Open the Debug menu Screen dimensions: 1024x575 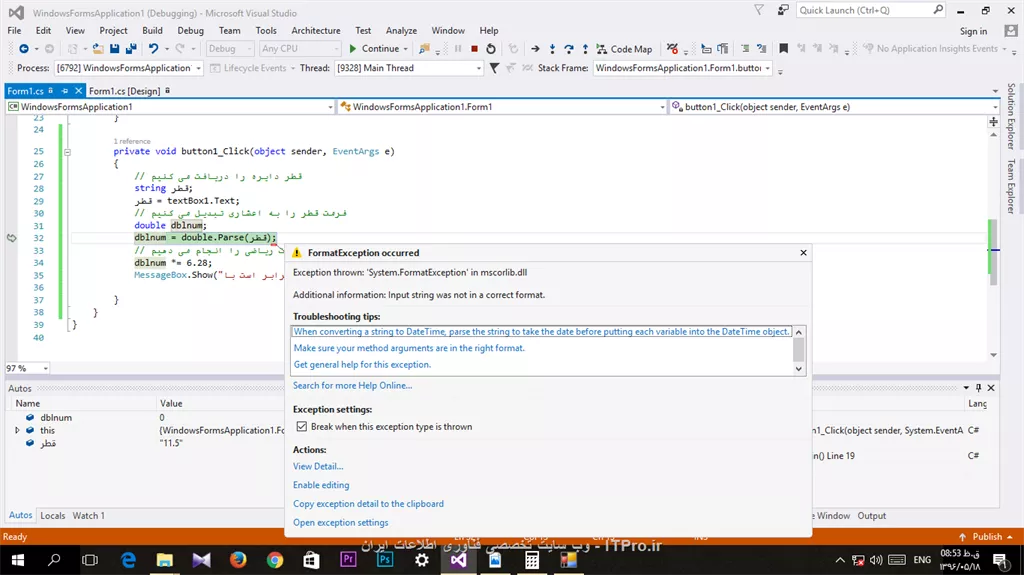(190, 31)
